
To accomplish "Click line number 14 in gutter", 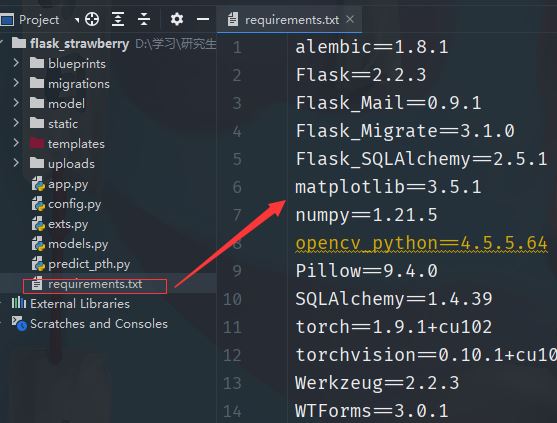I will tap(233, 412).
